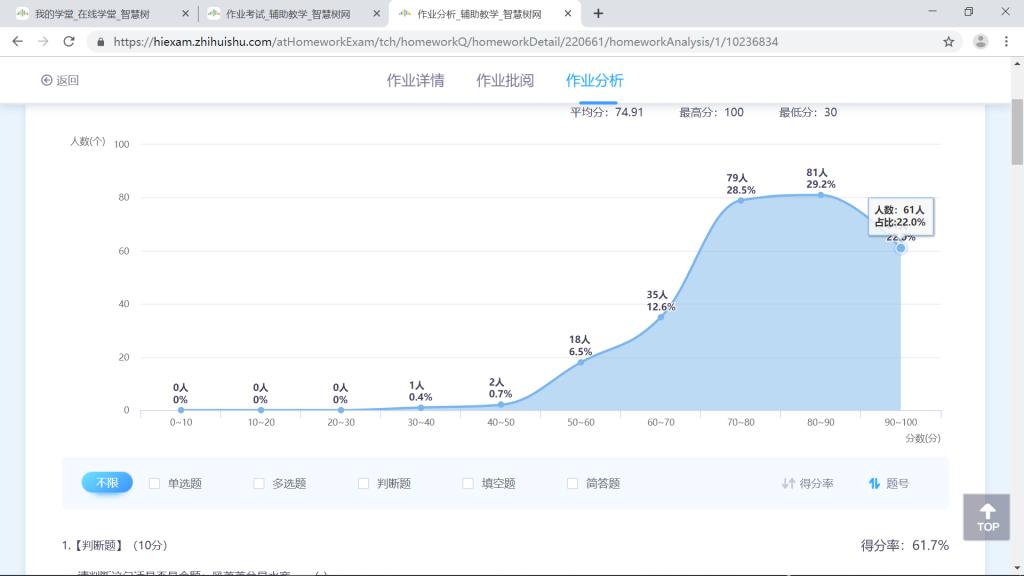
Task: Bookmark this page with star icon
Action: click(x=948, y=42)
